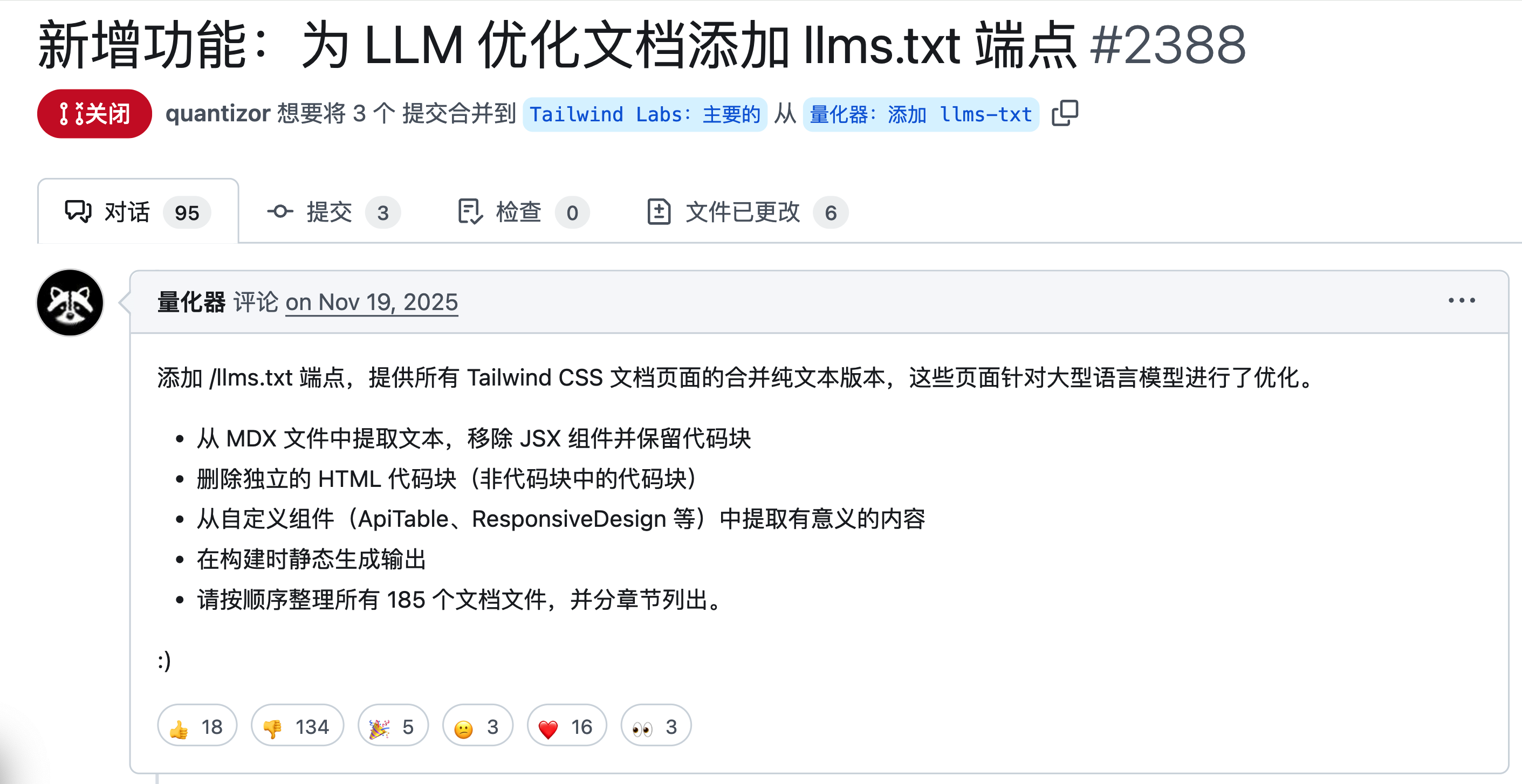Click the speech bubble icon on 对话 tab
This screenshot has height=784, width=1522.
point(78,211)
